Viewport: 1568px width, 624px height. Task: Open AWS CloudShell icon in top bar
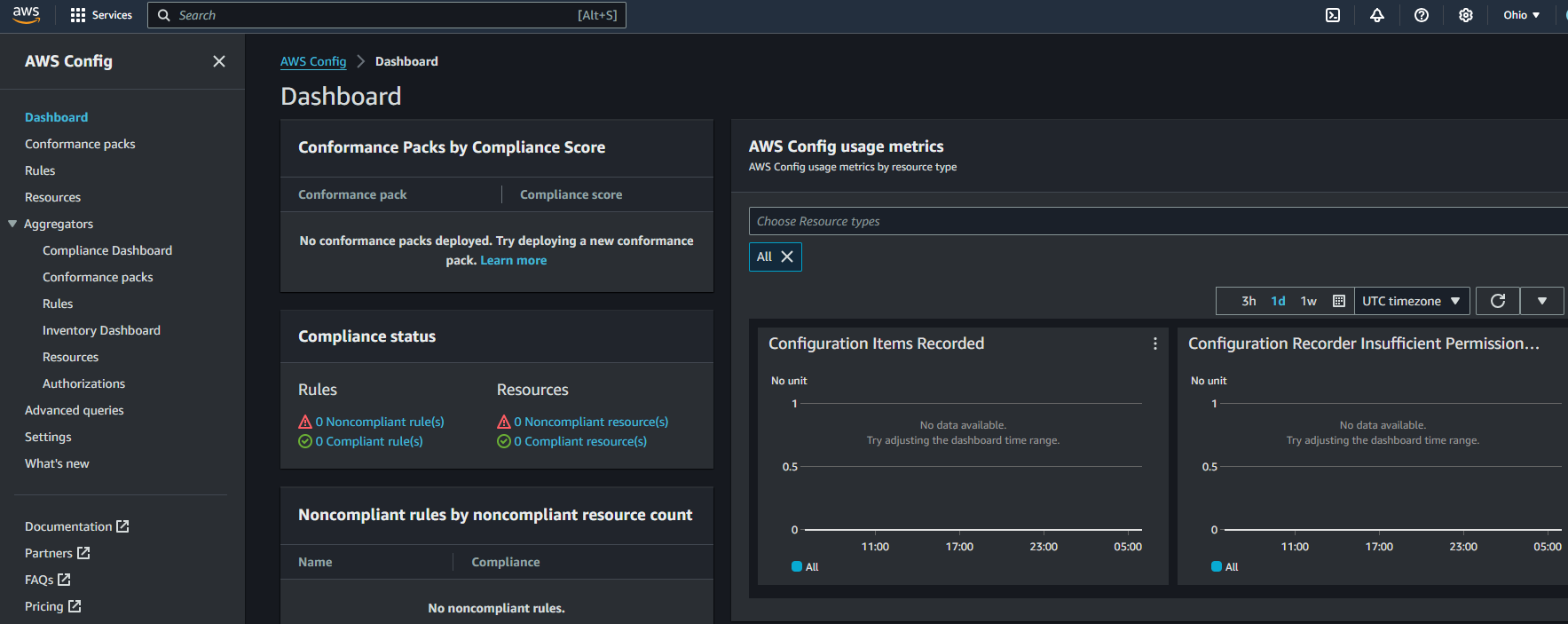coord(1332,15)
